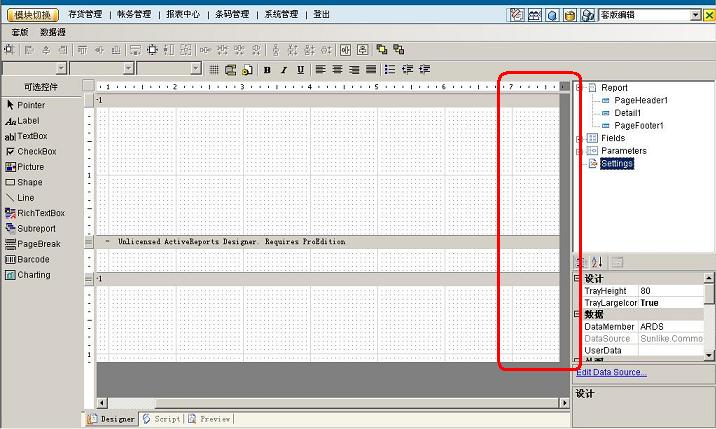Pick the RichTextBox tool
Screen dimensions: 716x429
(40, 213)
